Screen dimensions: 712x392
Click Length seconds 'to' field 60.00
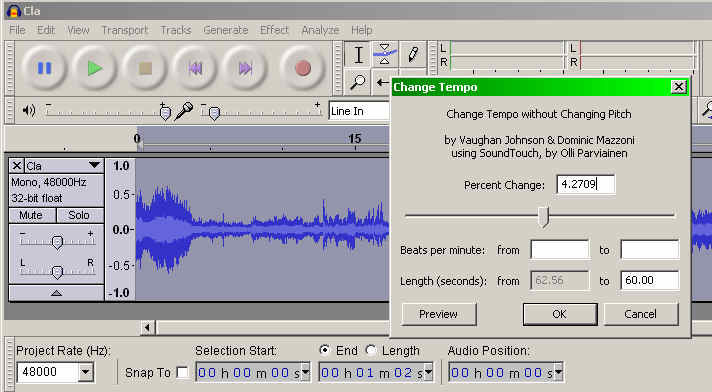tap(650, 280)
